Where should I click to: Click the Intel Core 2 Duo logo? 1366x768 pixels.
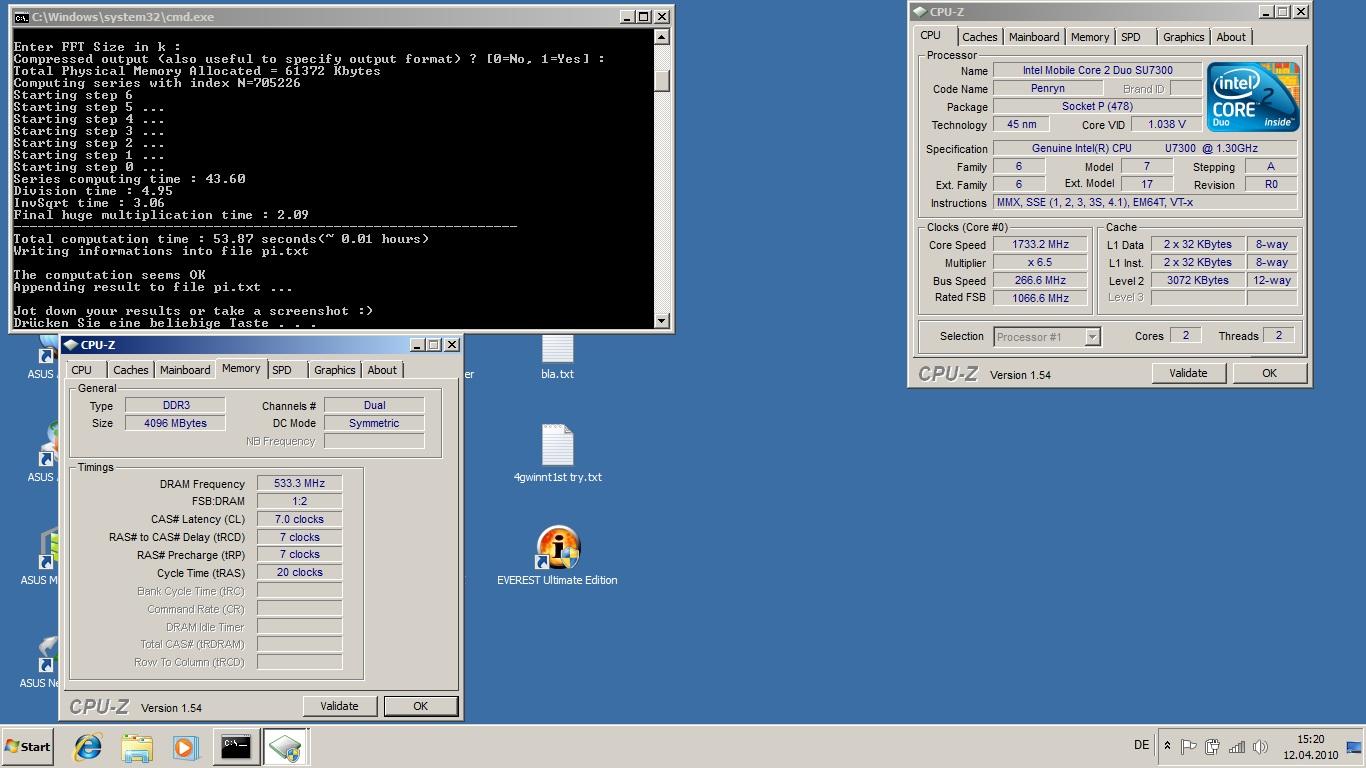[x=1252, y=97]
